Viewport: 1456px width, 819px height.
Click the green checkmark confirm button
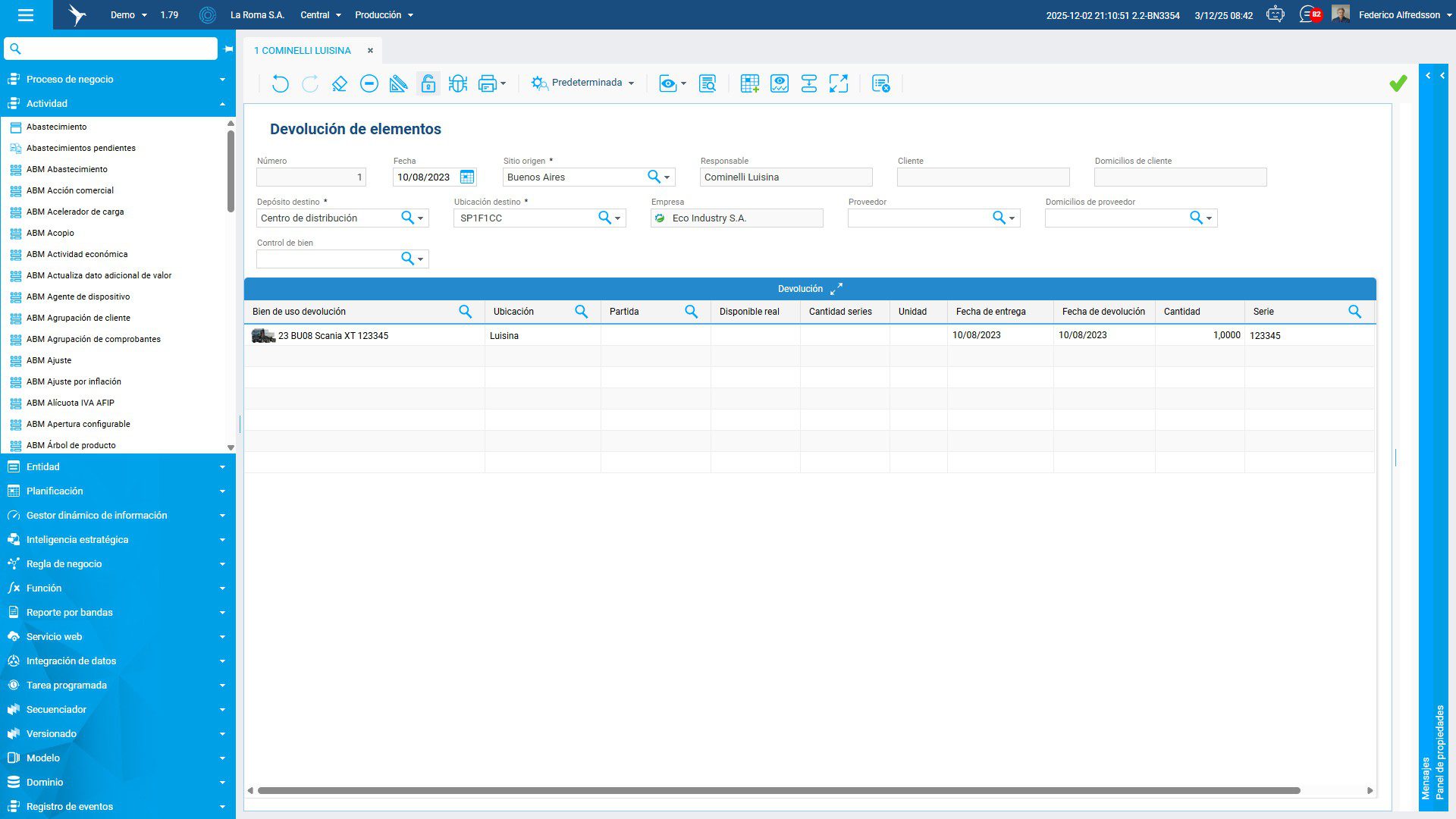[x=1398, y=83]
